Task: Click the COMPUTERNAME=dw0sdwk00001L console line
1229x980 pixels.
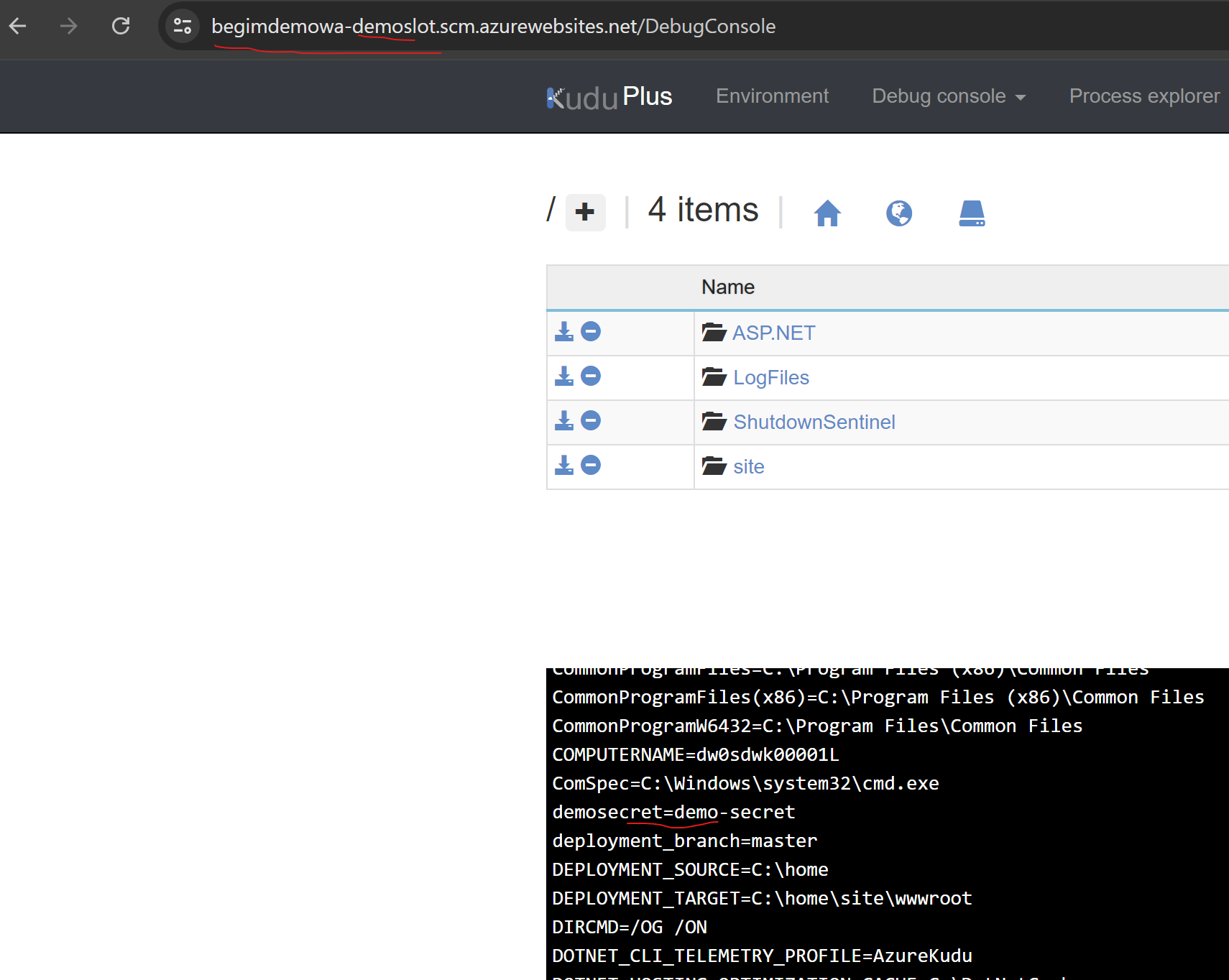Action: (x=696, y=754)
